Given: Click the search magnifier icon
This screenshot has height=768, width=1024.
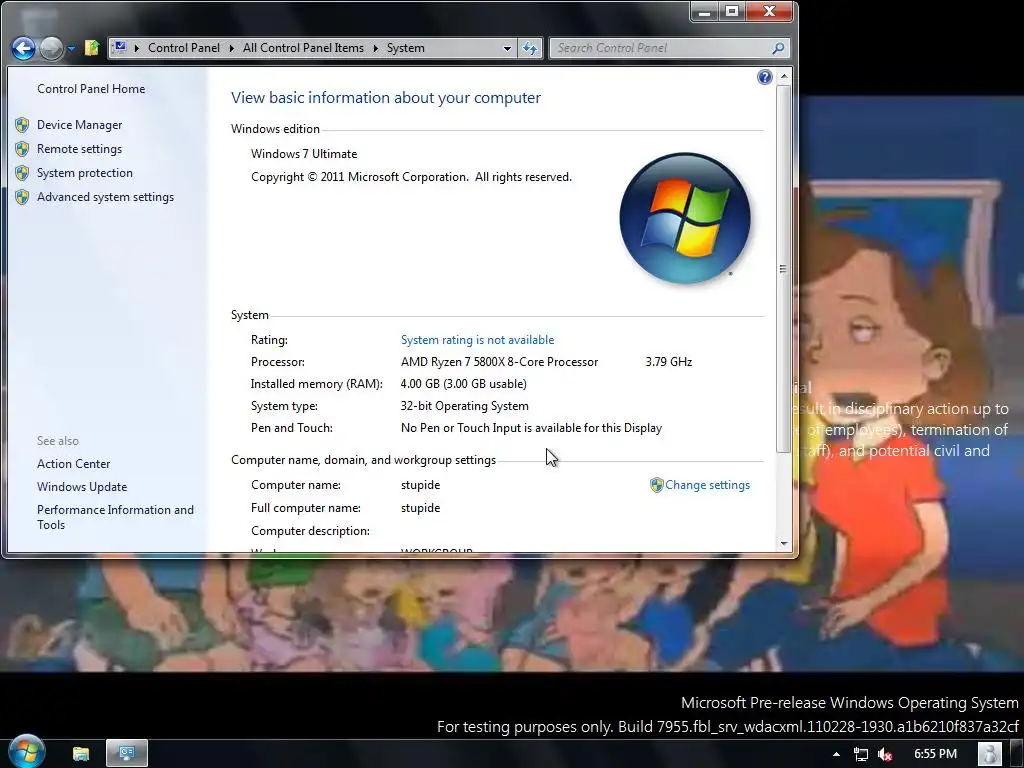Looking at the screenshot, I should tap(778, 48).
